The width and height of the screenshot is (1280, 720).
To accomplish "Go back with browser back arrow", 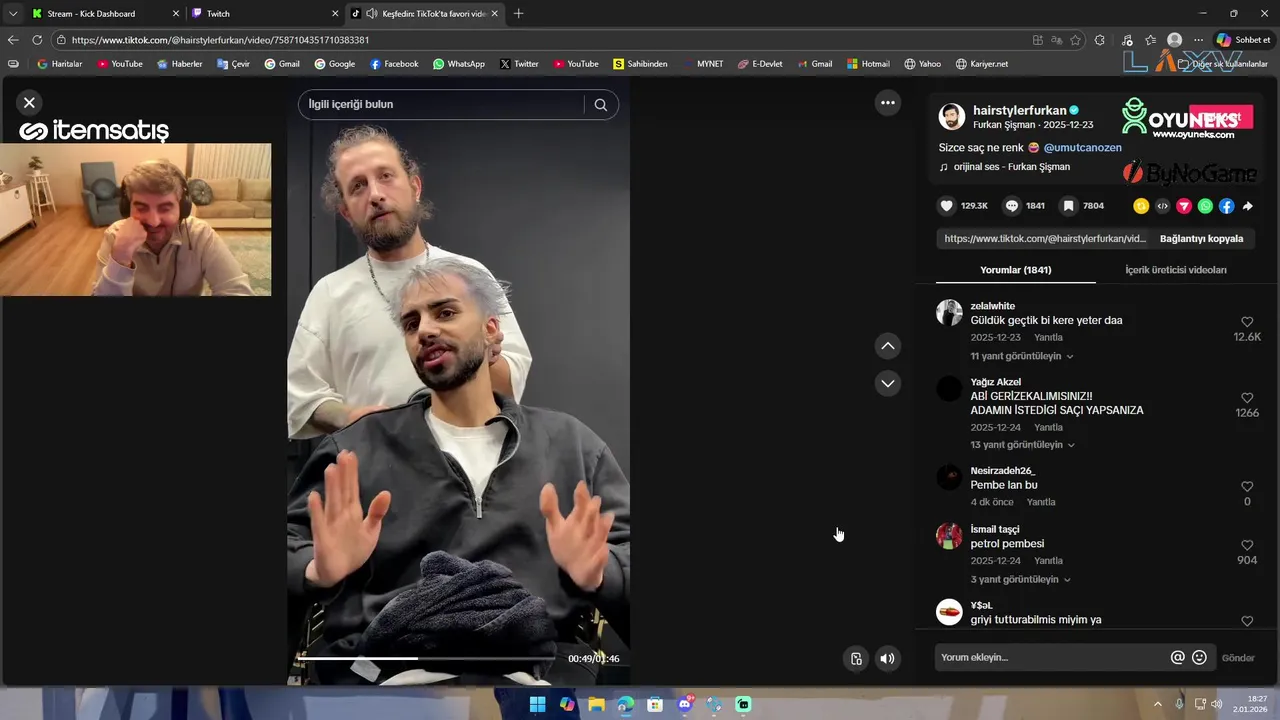I will coord(13,40).
